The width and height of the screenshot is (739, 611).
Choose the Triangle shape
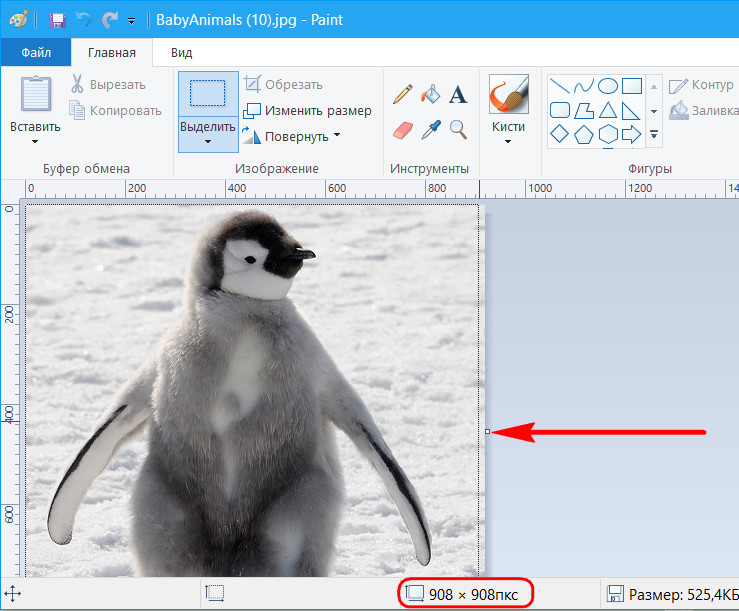[x=608, y=110]
